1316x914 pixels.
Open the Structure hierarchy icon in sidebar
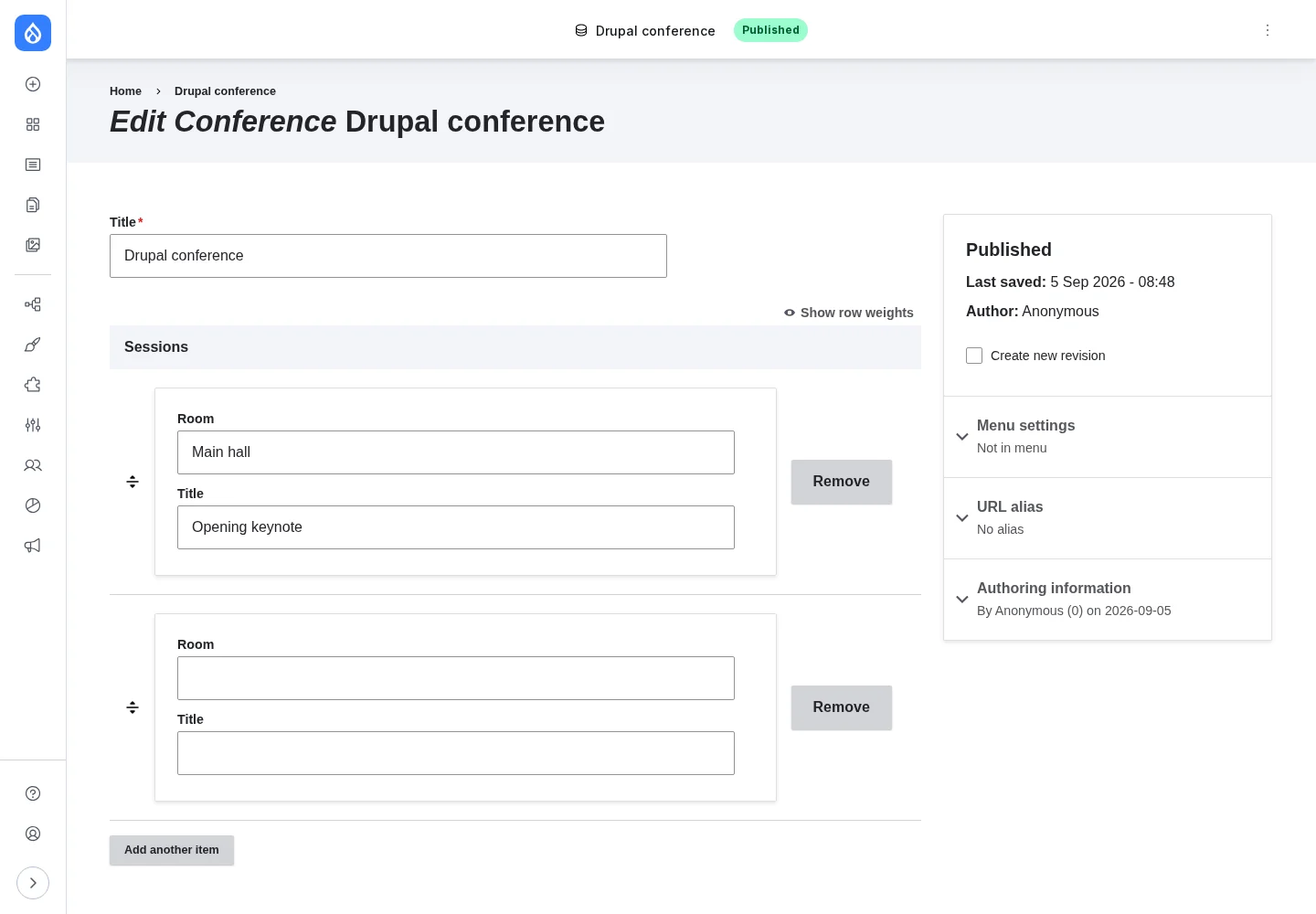[x=33, y=304]
